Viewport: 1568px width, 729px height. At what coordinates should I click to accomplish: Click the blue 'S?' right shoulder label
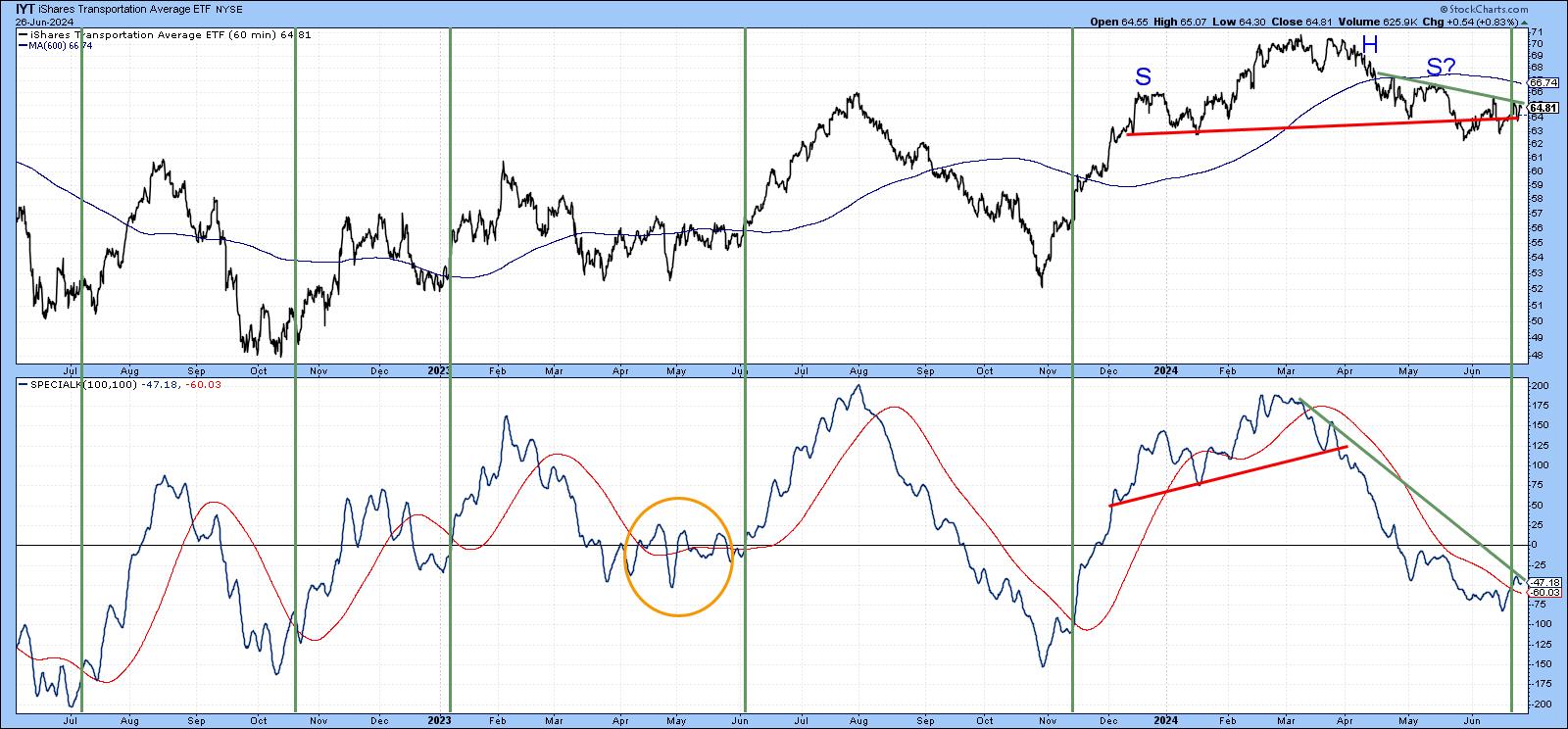point(1441,68)
